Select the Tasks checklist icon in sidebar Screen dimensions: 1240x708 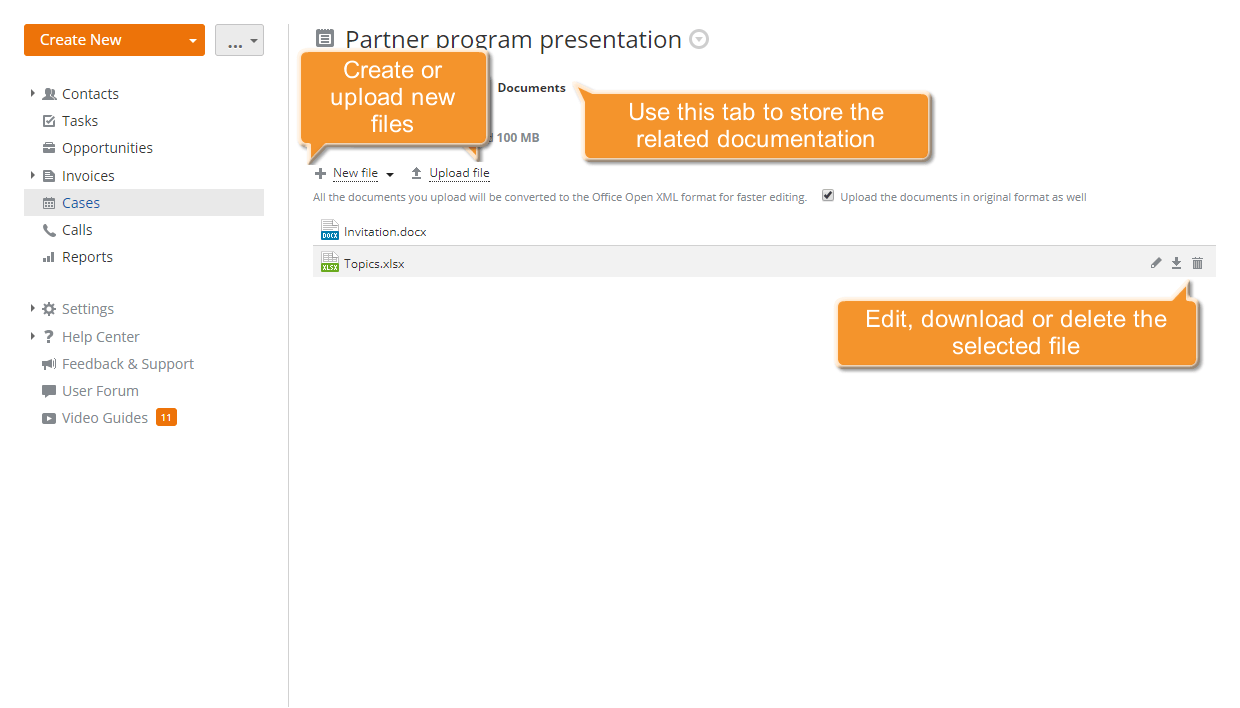point(48,120)
